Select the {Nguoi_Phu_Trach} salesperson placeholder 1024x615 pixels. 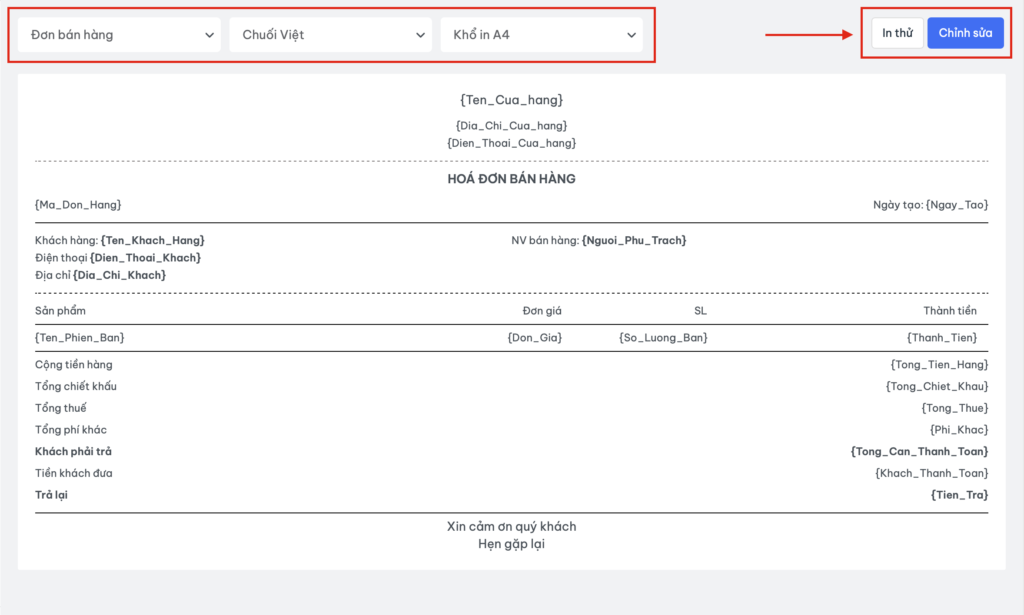tap(634, 240)
